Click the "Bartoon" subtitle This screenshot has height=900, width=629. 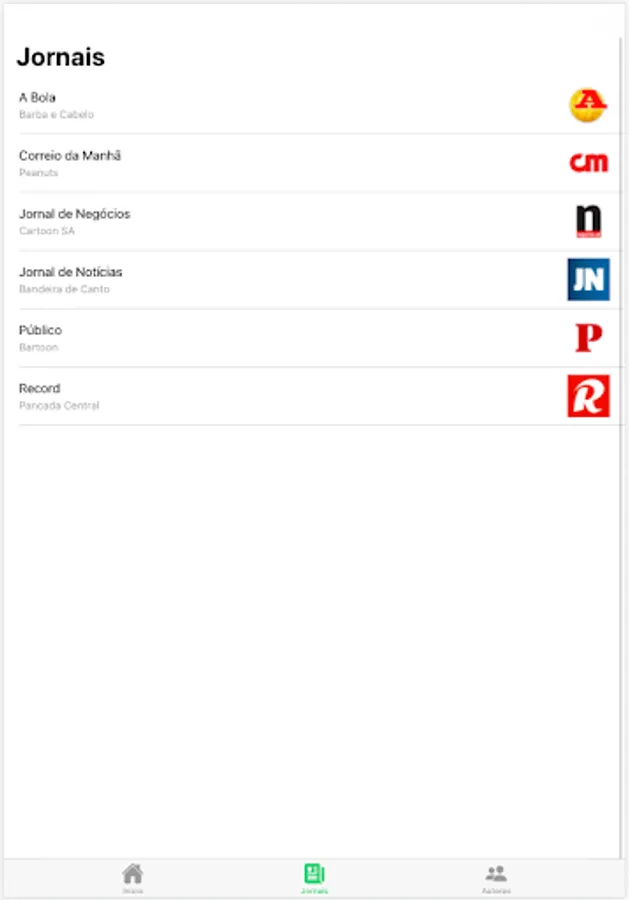pos(38,347)
